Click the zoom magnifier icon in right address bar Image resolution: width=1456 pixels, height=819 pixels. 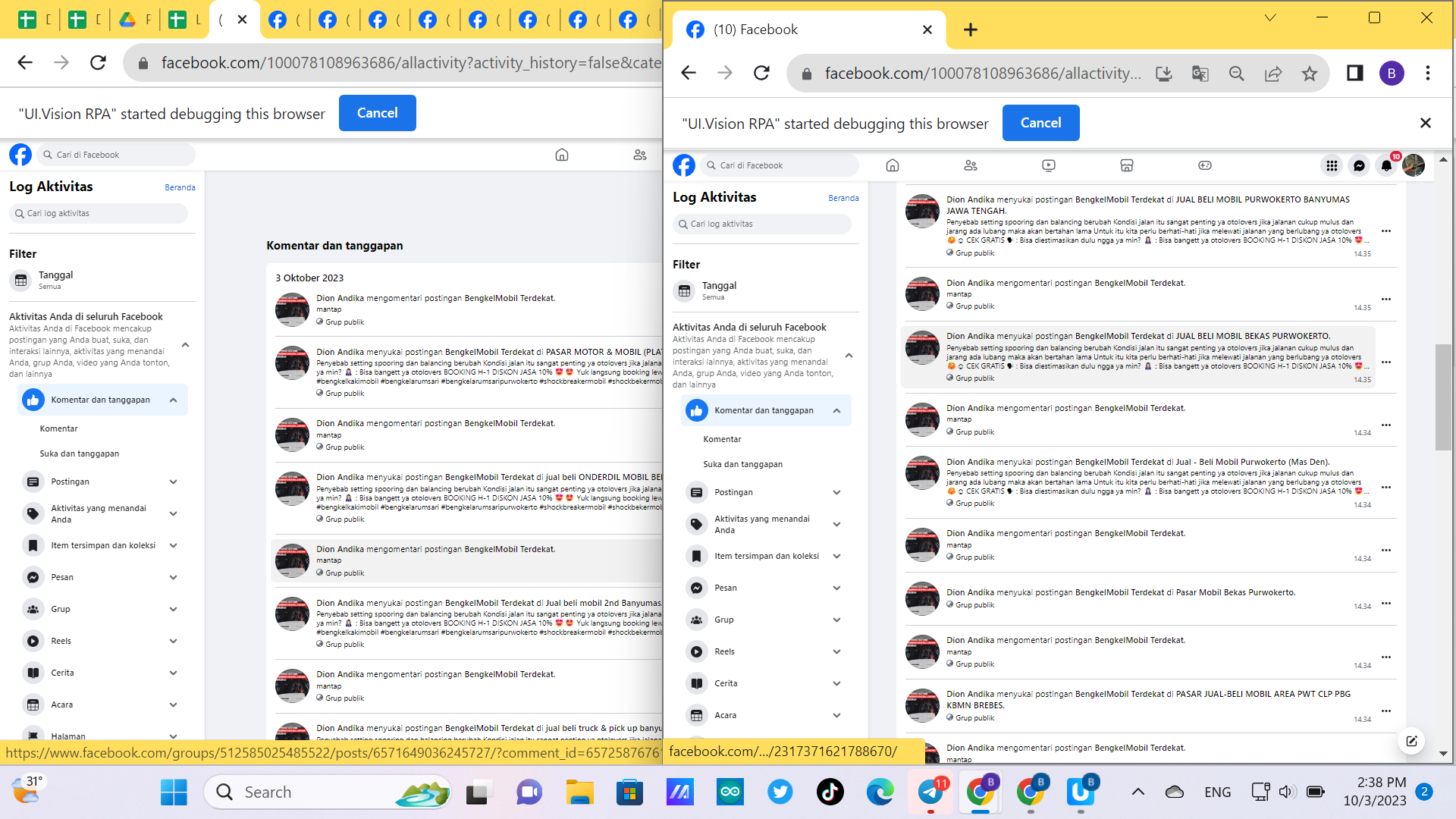tap(1237, 74)
